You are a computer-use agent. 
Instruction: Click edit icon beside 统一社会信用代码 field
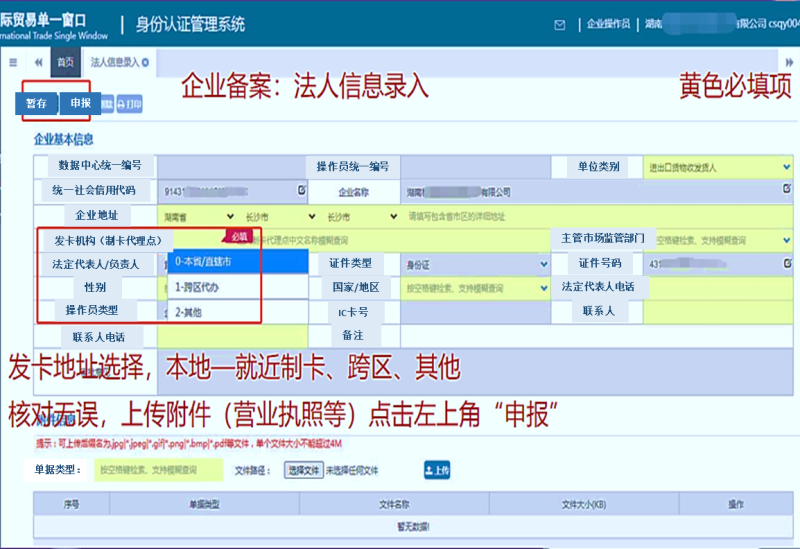pyautogui.click(x=301, y=189)
